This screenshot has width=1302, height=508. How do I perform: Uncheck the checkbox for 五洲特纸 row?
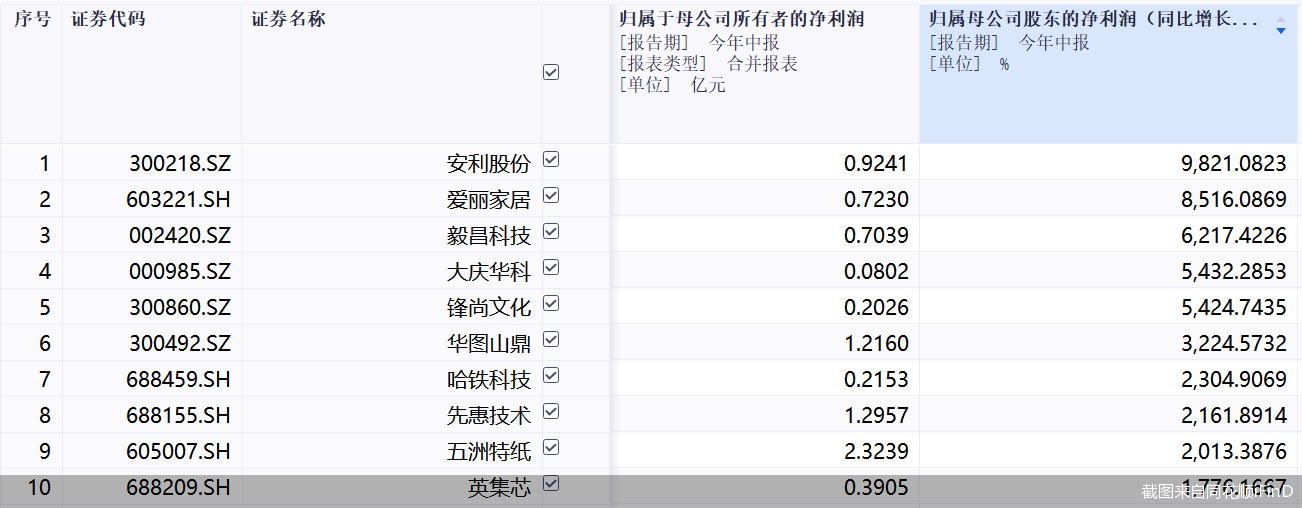(x=551, y=448)
